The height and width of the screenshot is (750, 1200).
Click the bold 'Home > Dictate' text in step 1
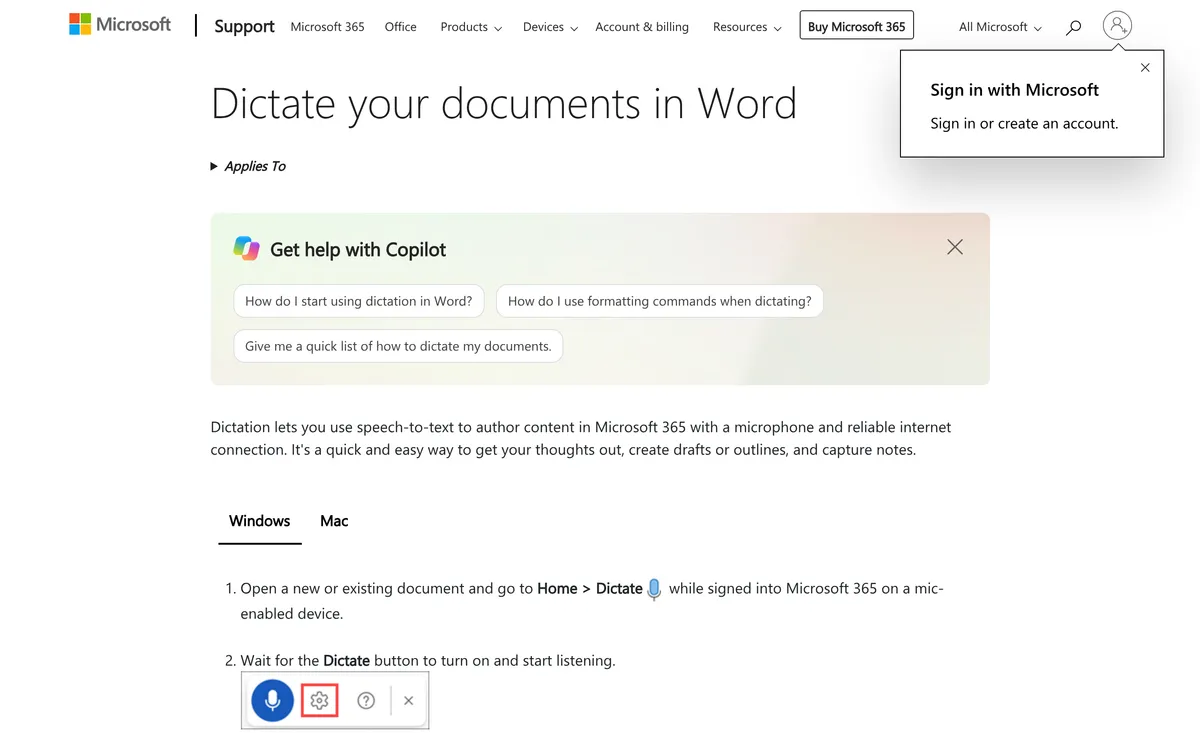click(590, 589)
